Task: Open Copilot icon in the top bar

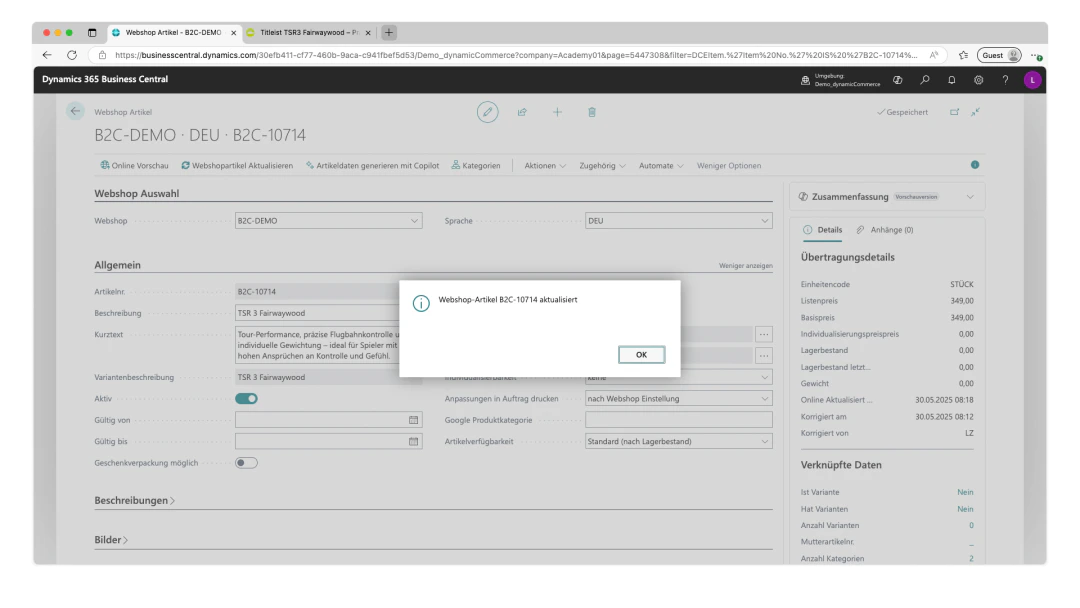Action: pos(897,80)
